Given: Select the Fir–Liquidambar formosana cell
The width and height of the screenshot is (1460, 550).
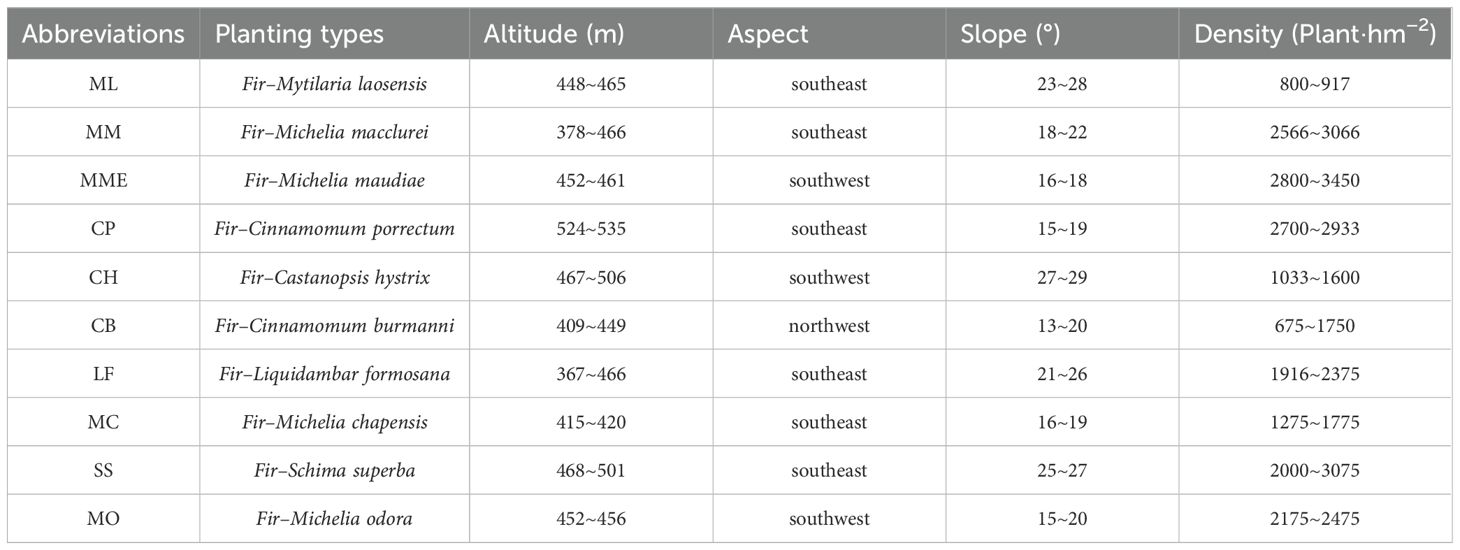Looking at the screenshot, I should pos(334,374).
